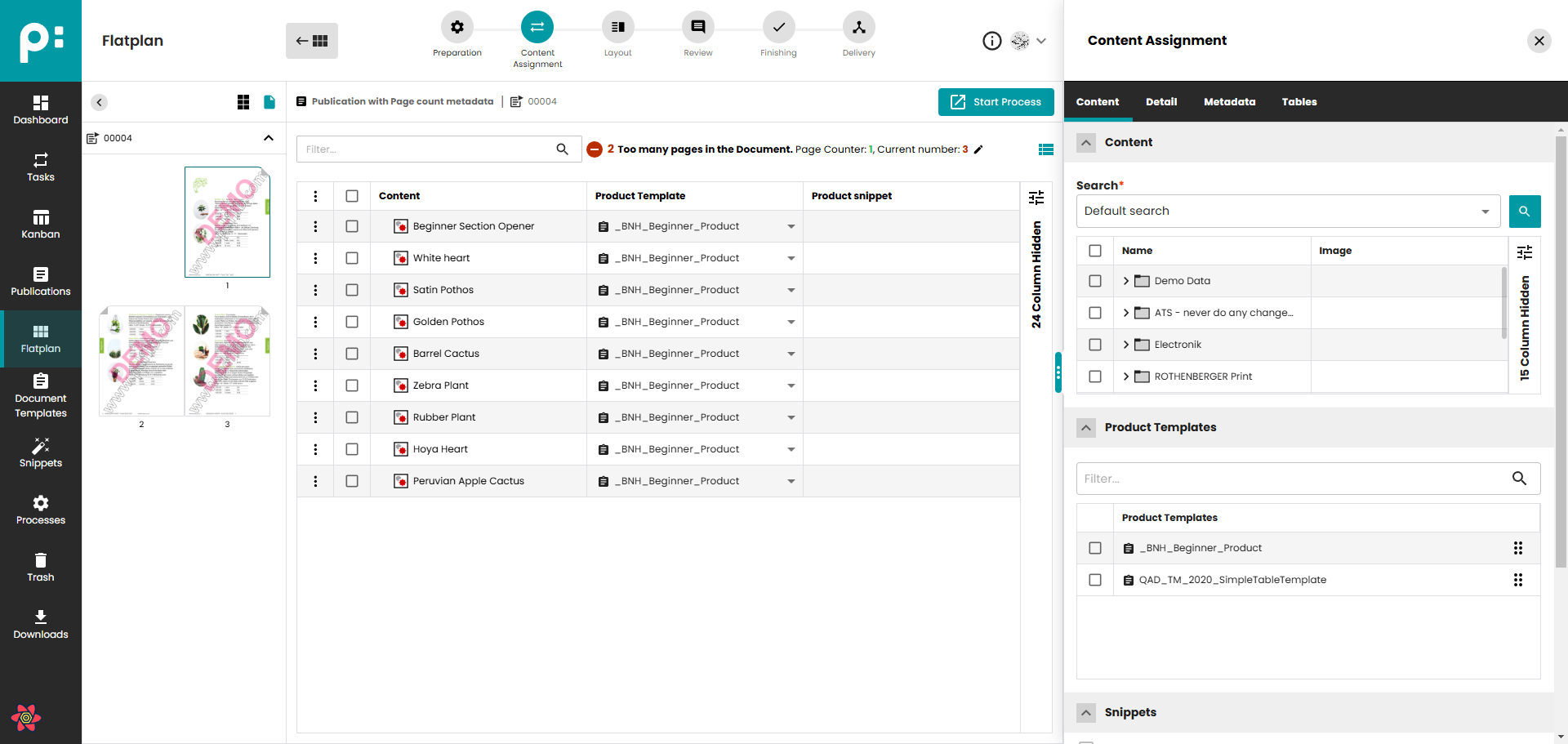Open product template dropdown for White heart
This screenshot has width=1568, height=744.
tap(791, 258)
